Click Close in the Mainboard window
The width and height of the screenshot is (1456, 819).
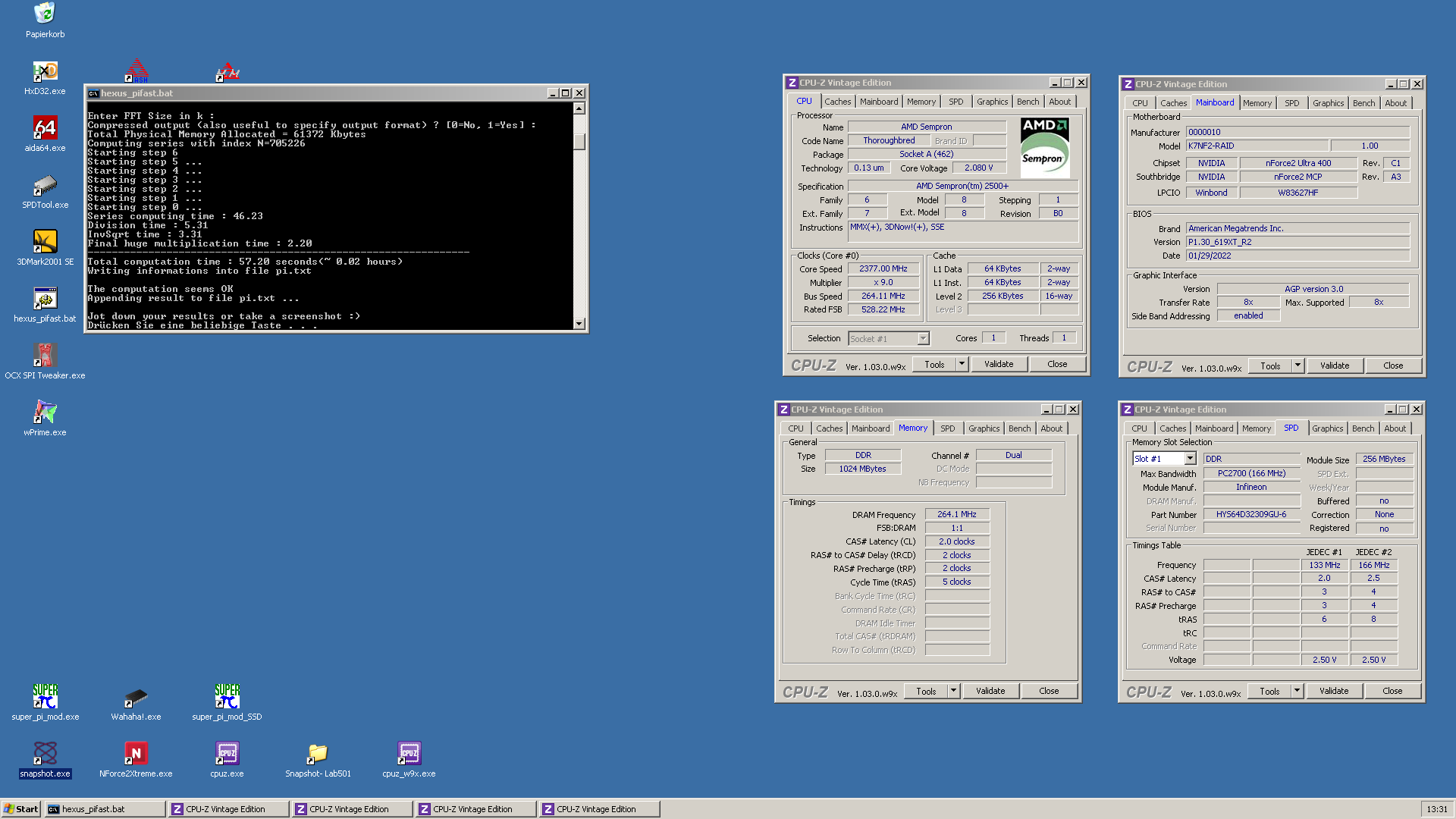coord(1393,366)
